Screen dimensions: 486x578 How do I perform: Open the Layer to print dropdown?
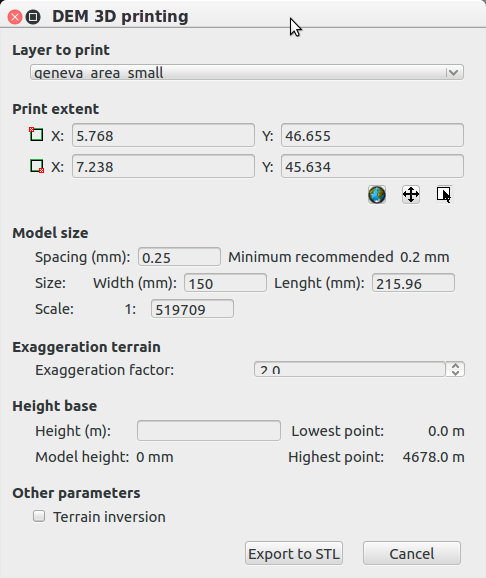coord(247,72)
